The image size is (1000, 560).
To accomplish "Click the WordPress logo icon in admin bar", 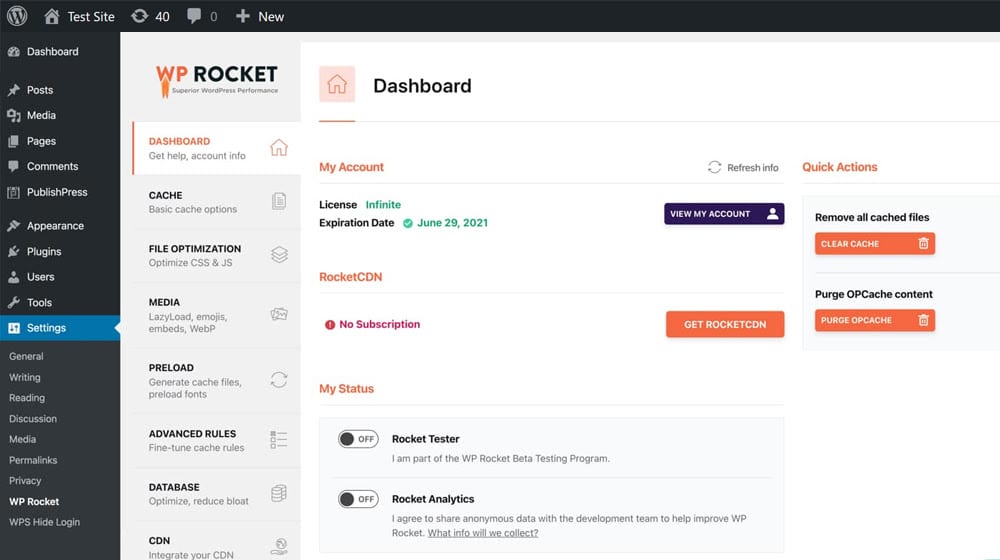I will click(17, 16).
